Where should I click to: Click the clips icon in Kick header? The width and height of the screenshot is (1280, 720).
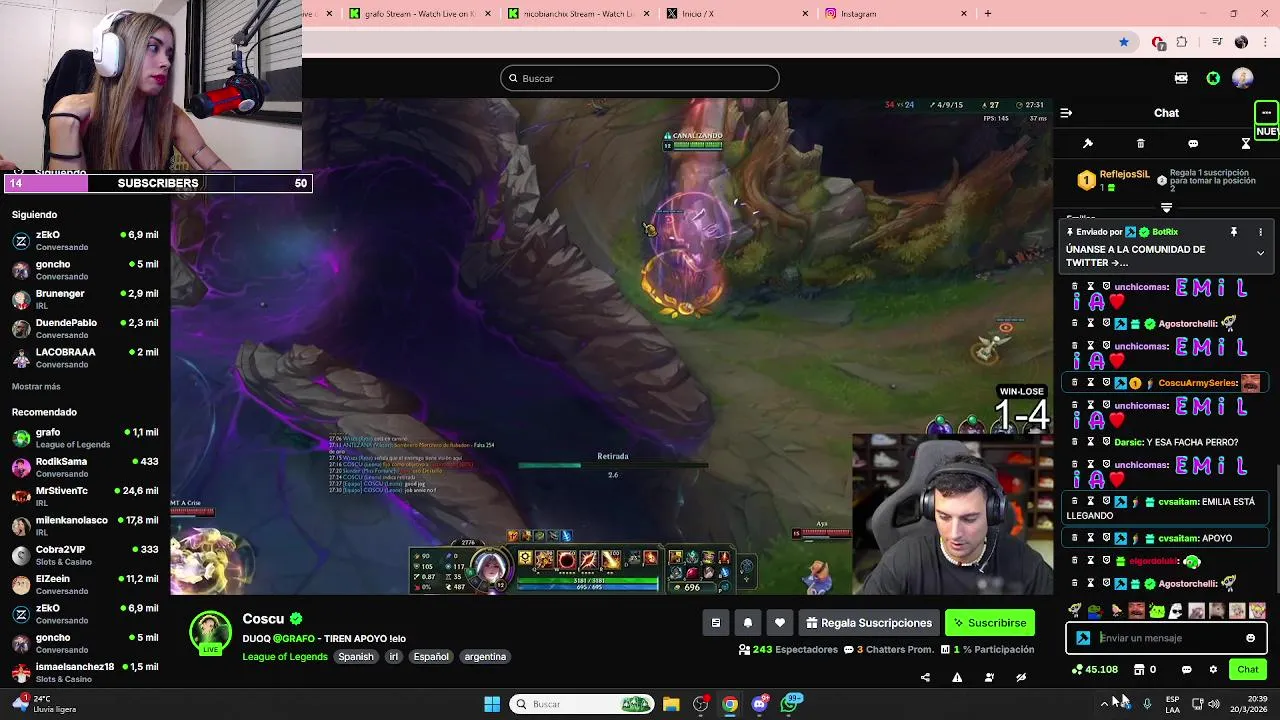pyautogui.click(x=1181, y=78)
